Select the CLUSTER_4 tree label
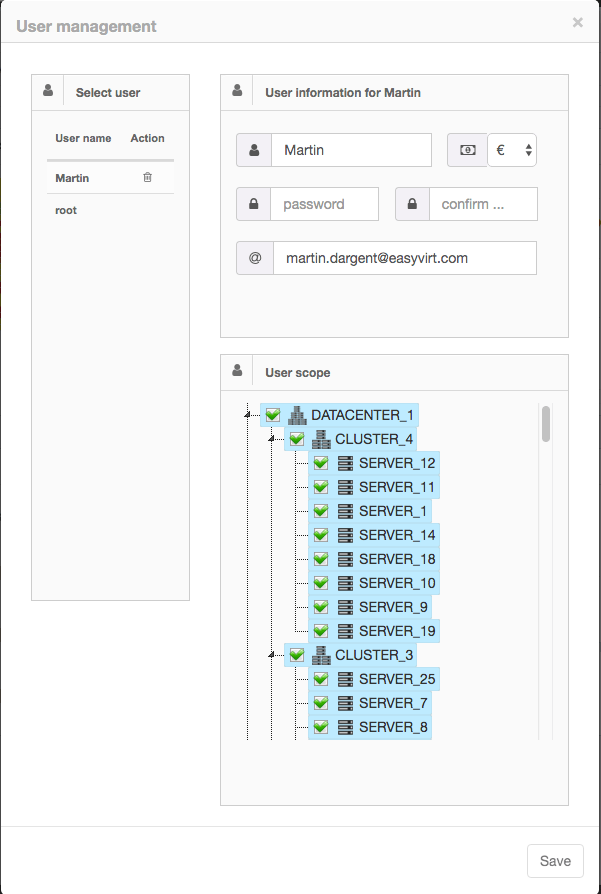This screenshot has height=894, width=601. [x=374, y=439]
